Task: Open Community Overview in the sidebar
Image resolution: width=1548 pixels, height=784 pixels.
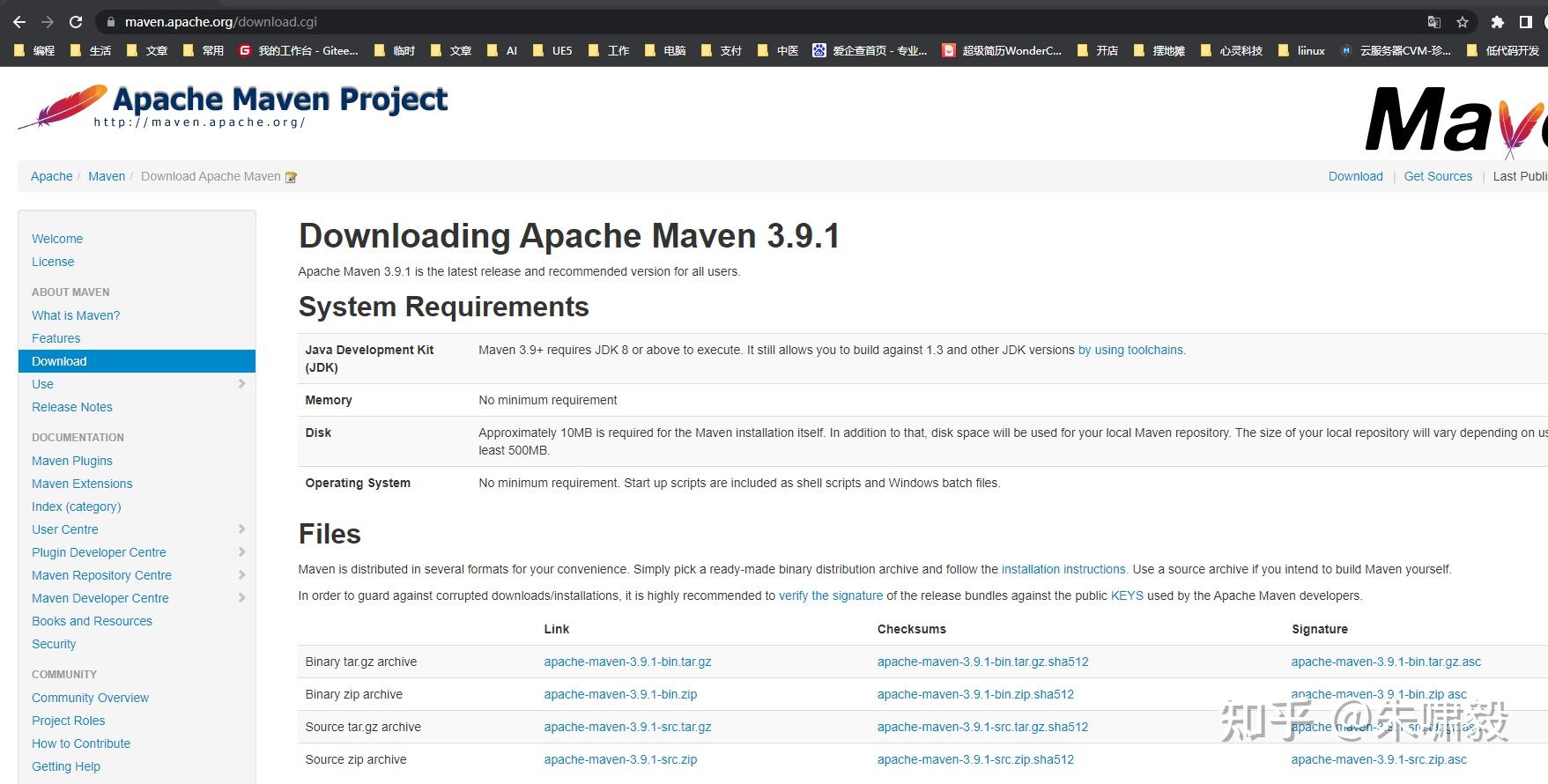Action: tap(90, 698)
